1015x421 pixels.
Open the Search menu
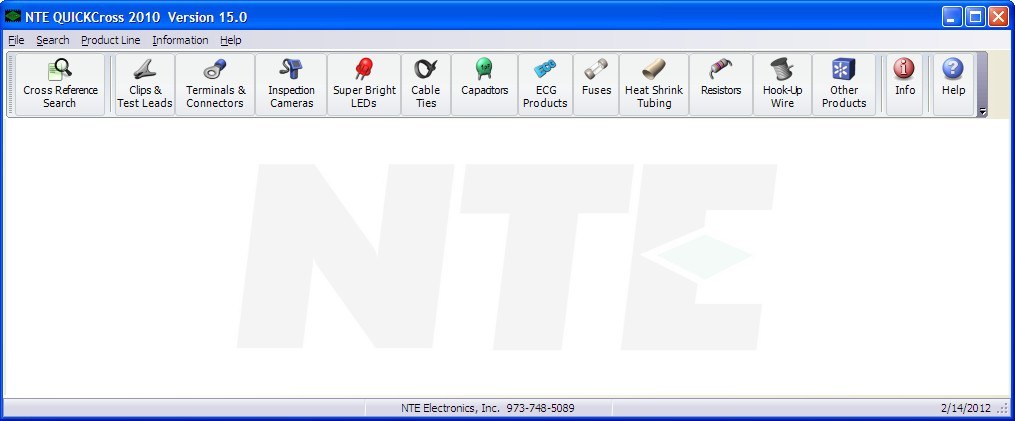click(52, 40)
